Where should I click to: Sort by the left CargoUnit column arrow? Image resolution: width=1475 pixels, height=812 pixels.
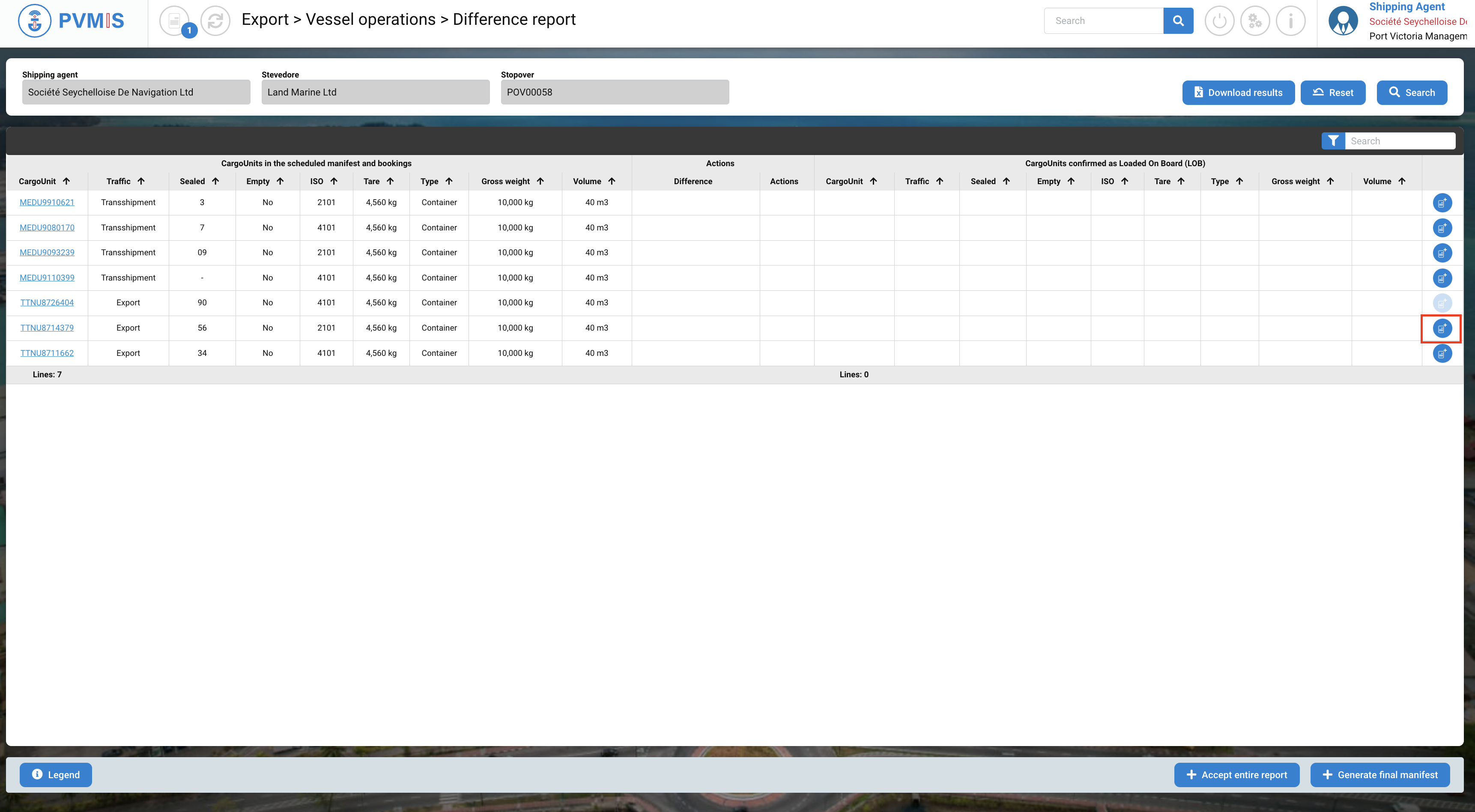tap(66, 181)
